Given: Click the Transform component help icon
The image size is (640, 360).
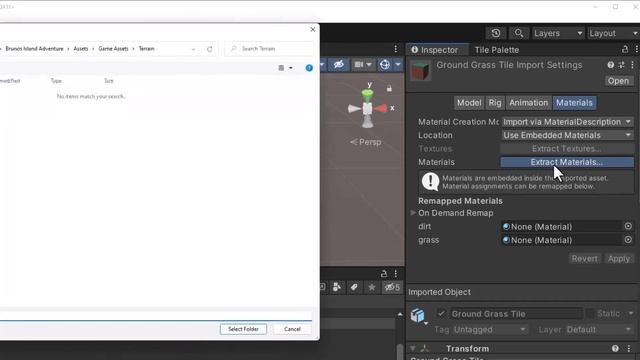Looking at the screenshot, I should point(615,348).
